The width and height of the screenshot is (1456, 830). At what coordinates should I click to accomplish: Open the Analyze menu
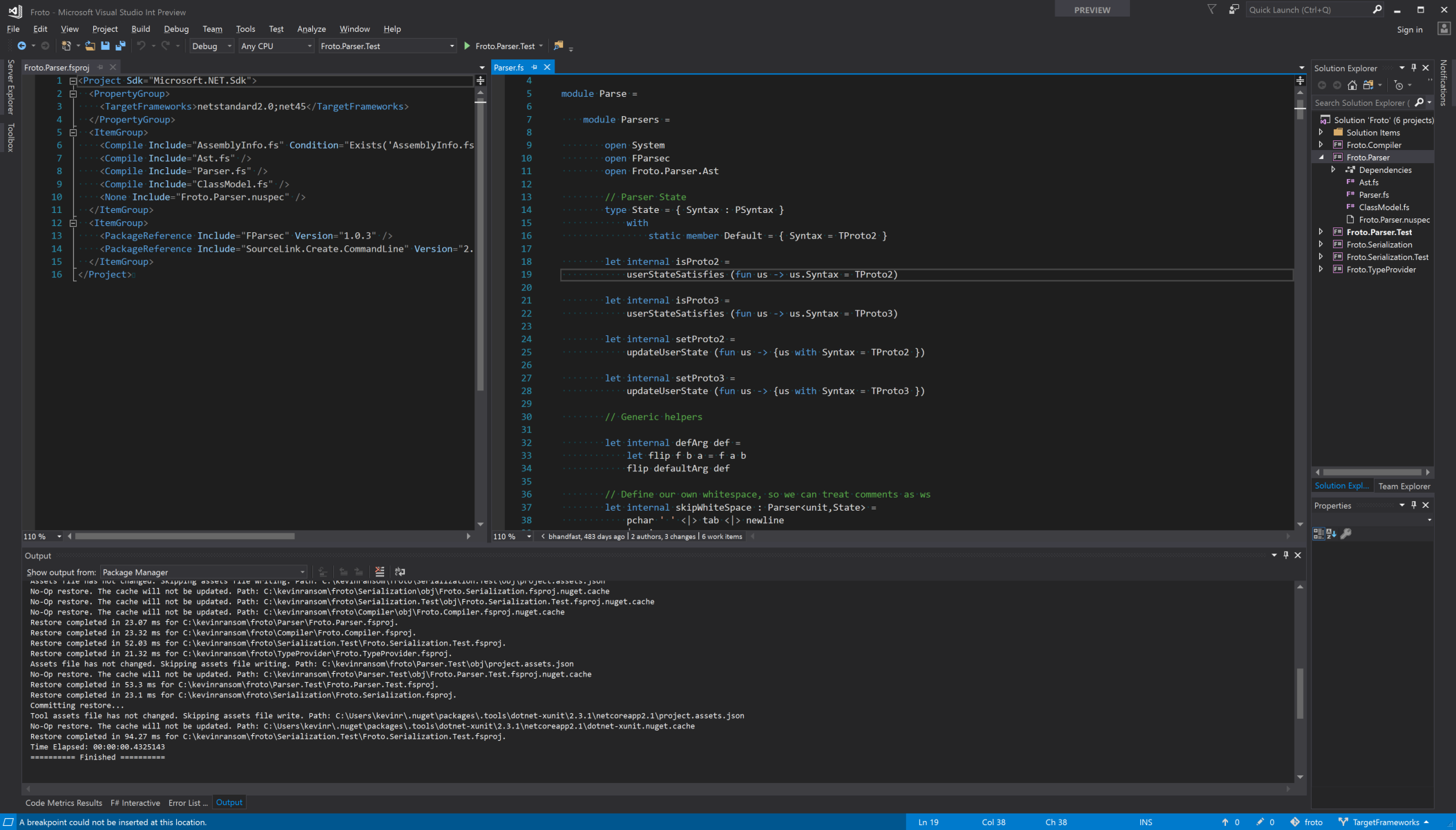(x=311, y=29)
